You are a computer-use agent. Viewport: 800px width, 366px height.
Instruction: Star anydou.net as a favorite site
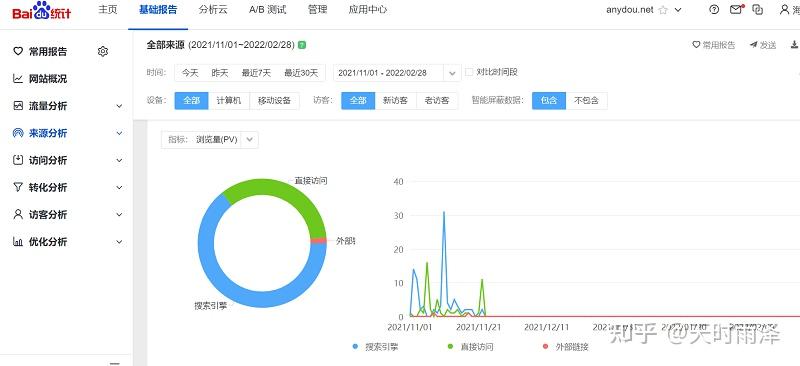663,10
